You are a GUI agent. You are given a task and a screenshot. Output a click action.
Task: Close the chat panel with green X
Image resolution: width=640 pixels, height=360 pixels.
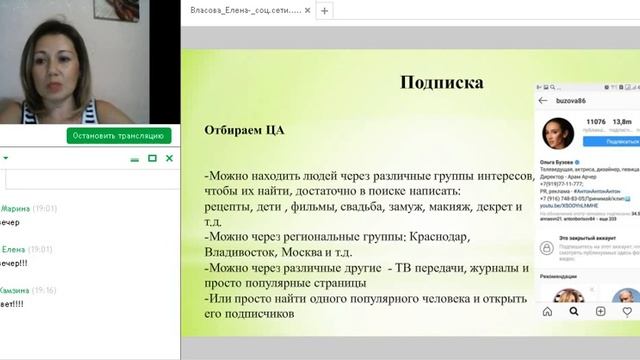click(x=169, y=158)
